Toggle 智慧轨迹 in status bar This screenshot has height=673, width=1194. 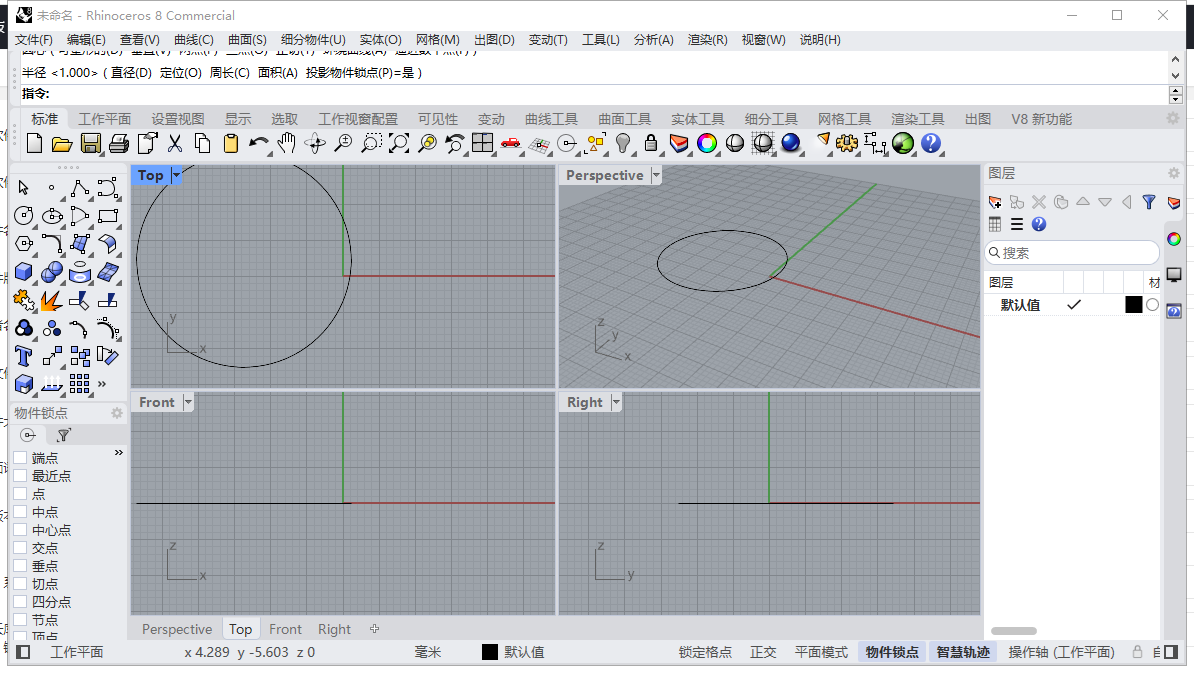963,652
